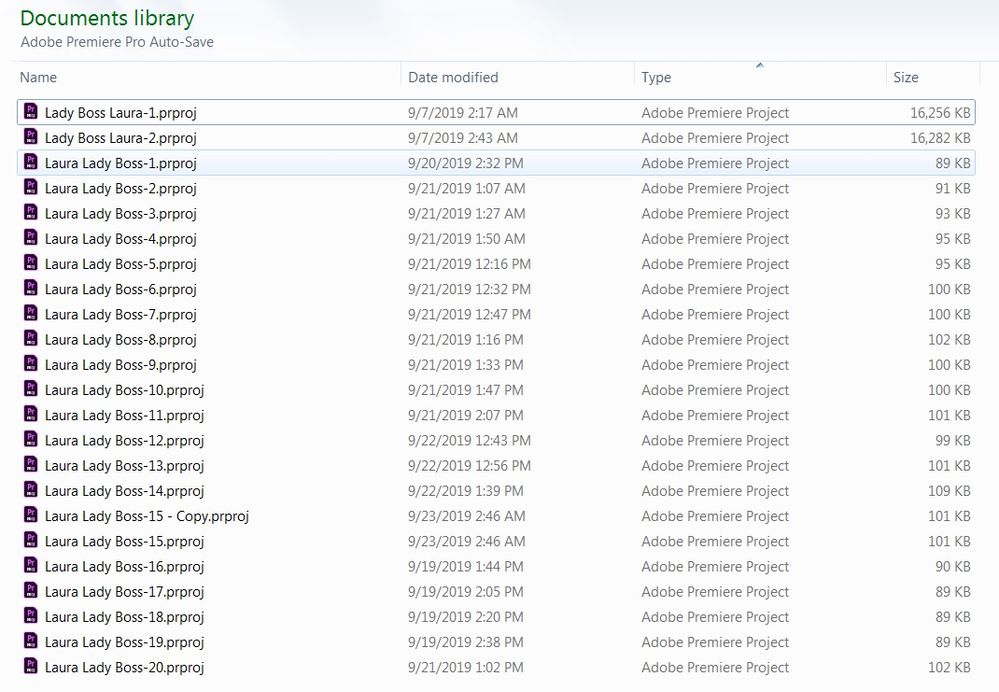Open the Size column filter dropdown
This screenshot has width=999, height=692.
(x=967, y=77)
